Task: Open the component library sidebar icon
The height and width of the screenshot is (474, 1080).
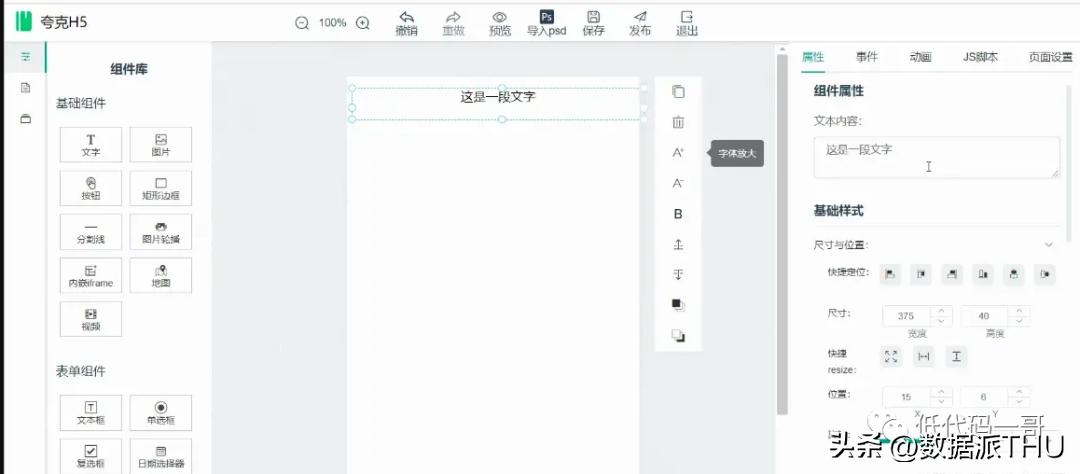Action: point(25,56)
